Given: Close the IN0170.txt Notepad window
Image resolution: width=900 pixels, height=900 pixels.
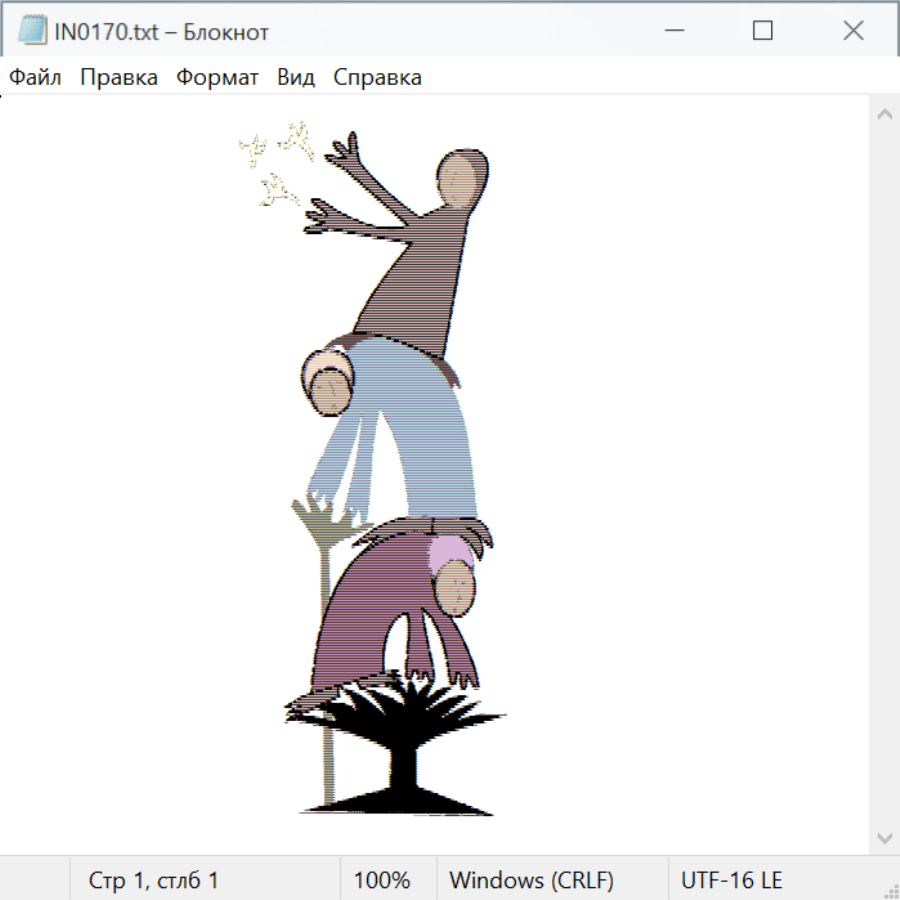Looking at the screenshot, I should click(x=853, y=31).
